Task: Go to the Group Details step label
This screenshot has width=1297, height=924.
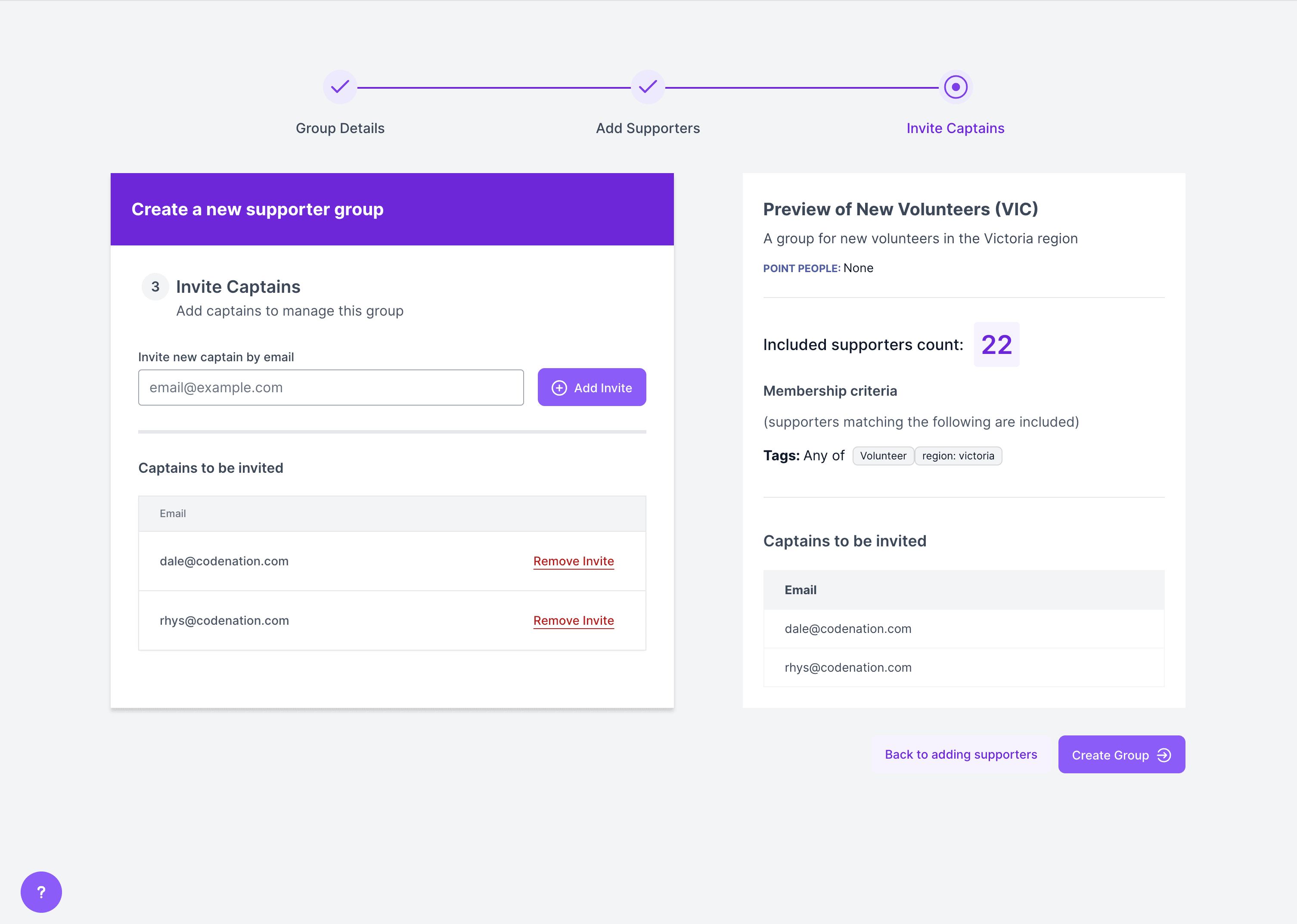Action: 340,129
